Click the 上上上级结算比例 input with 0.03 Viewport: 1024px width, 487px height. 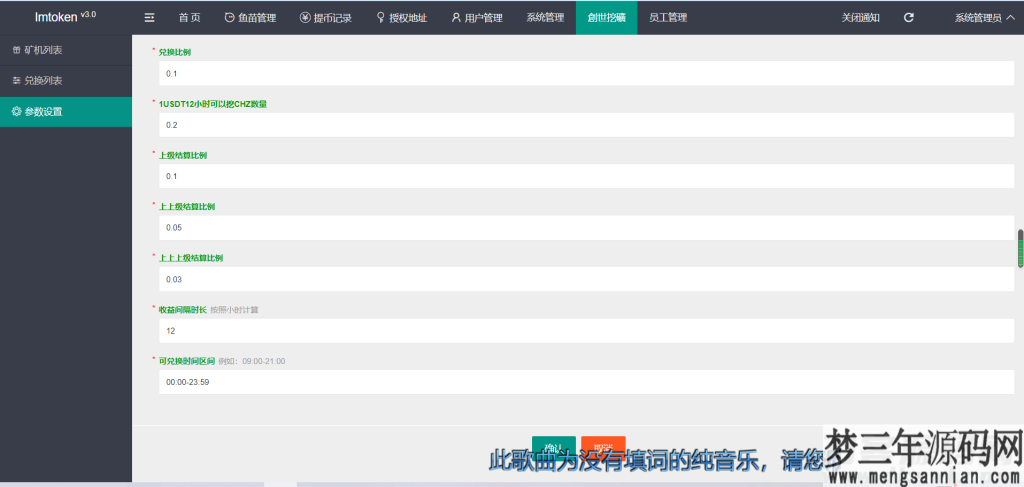(586, 279)
